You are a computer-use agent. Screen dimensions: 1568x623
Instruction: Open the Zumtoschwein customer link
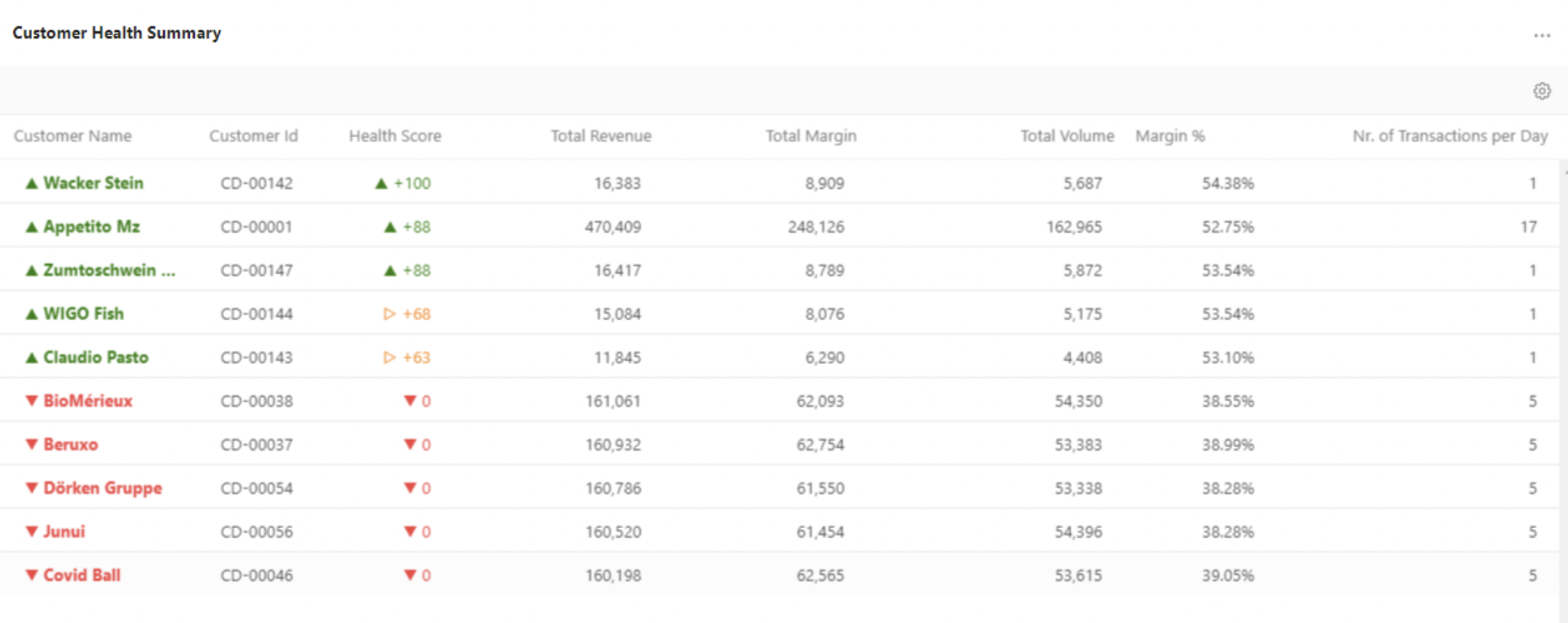109,271
